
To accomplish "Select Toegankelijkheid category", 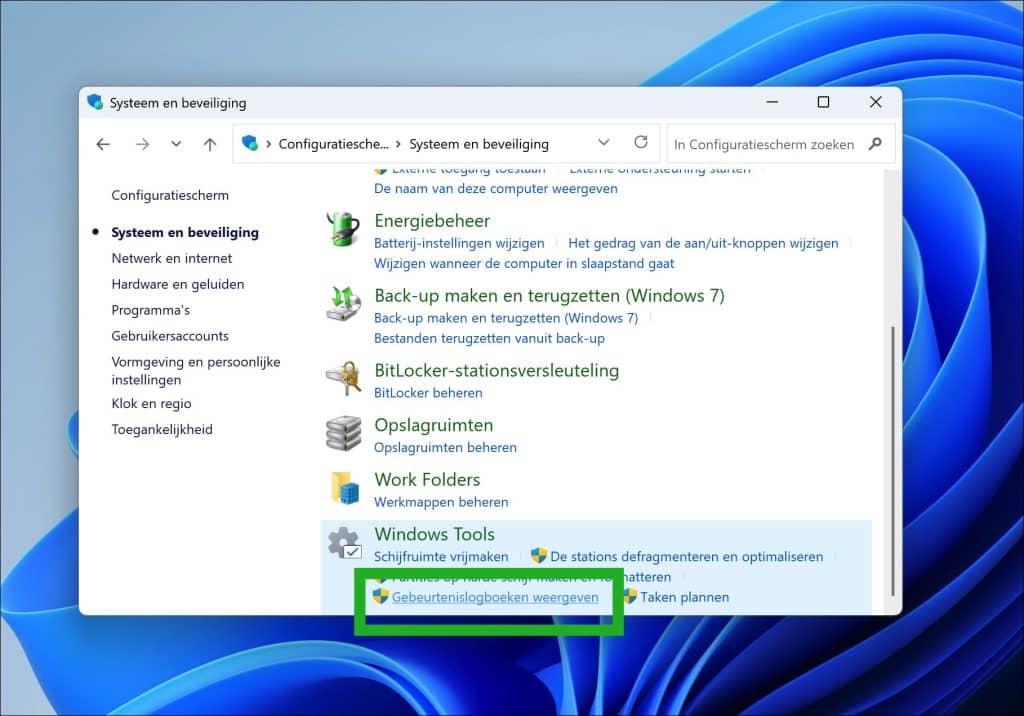I will [162, 429].
